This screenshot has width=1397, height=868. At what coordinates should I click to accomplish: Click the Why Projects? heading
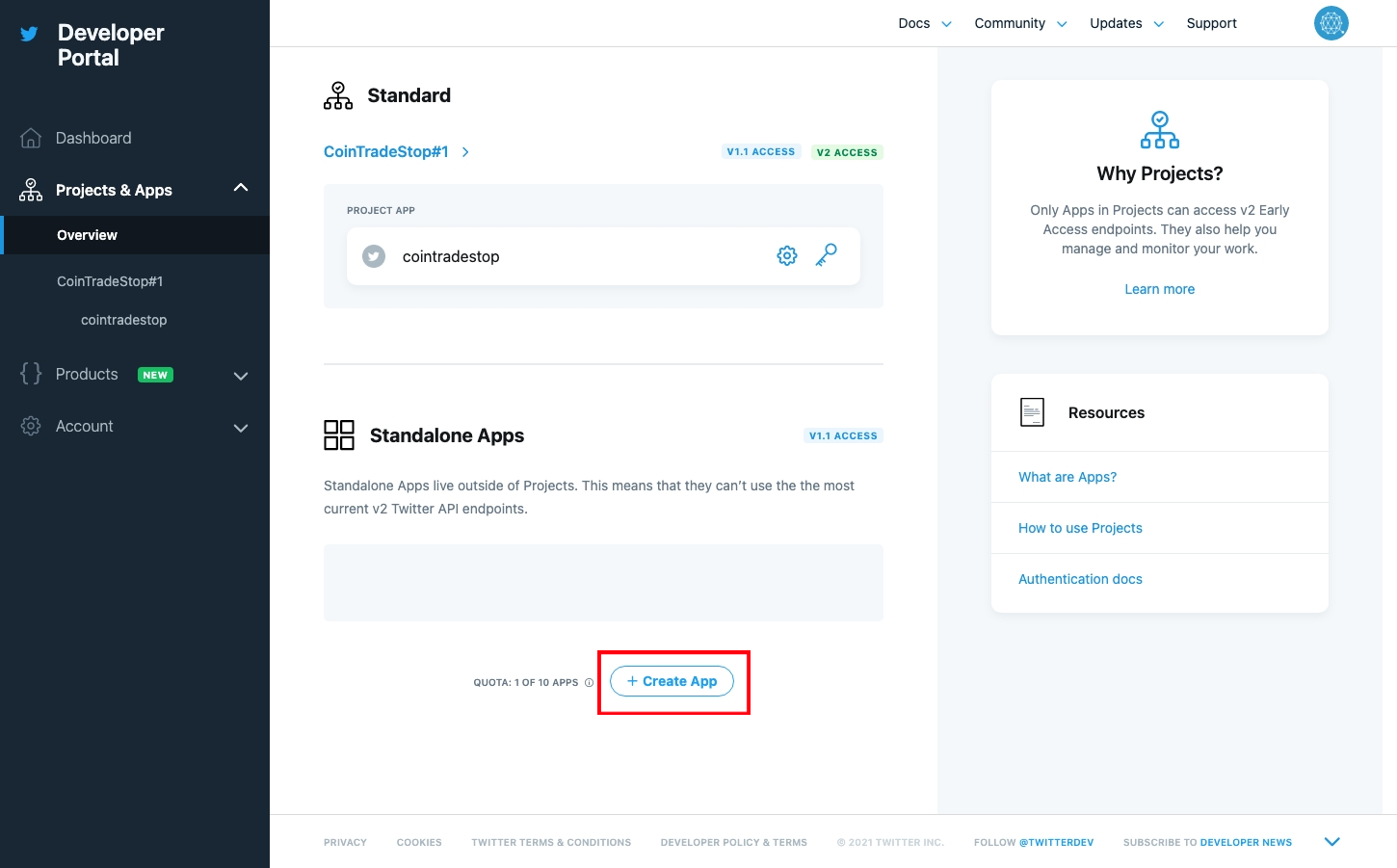click(x=1160, y=173)
